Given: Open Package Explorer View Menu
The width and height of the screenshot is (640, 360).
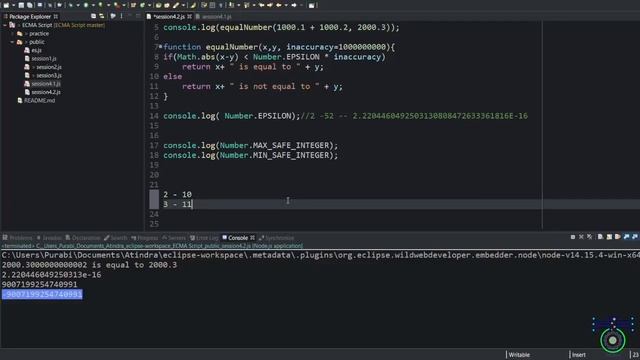Looking at the screenshot, I should click(122, 16).
